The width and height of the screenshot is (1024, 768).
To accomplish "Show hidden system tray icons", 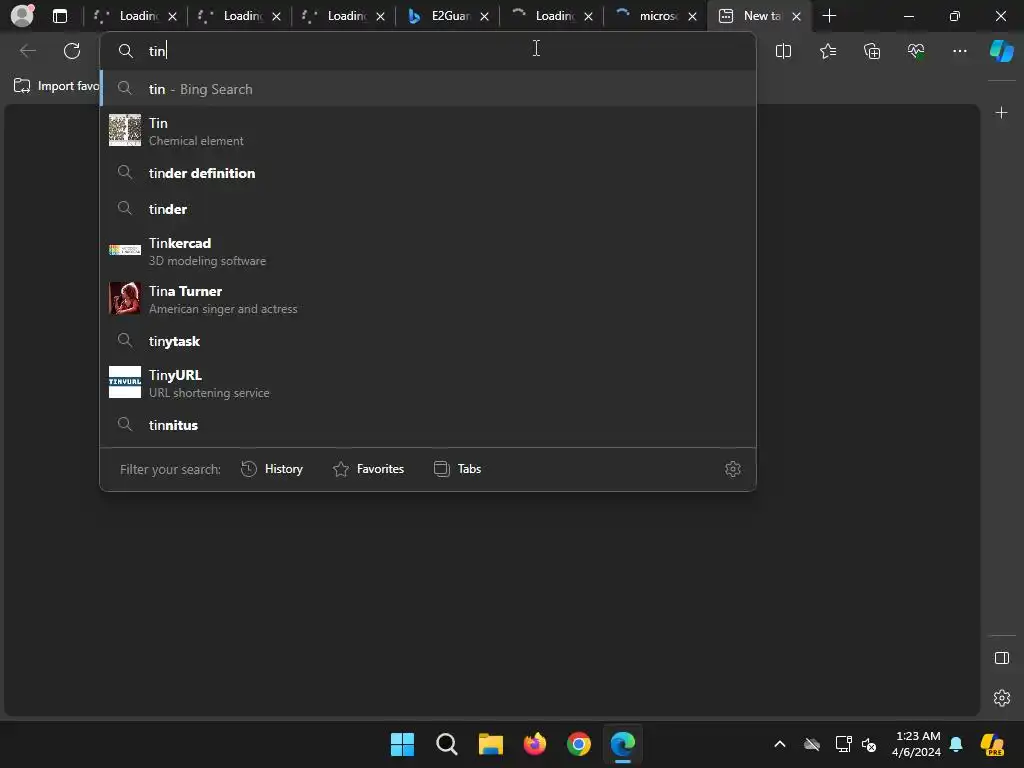I will click(x=780, y=744).
